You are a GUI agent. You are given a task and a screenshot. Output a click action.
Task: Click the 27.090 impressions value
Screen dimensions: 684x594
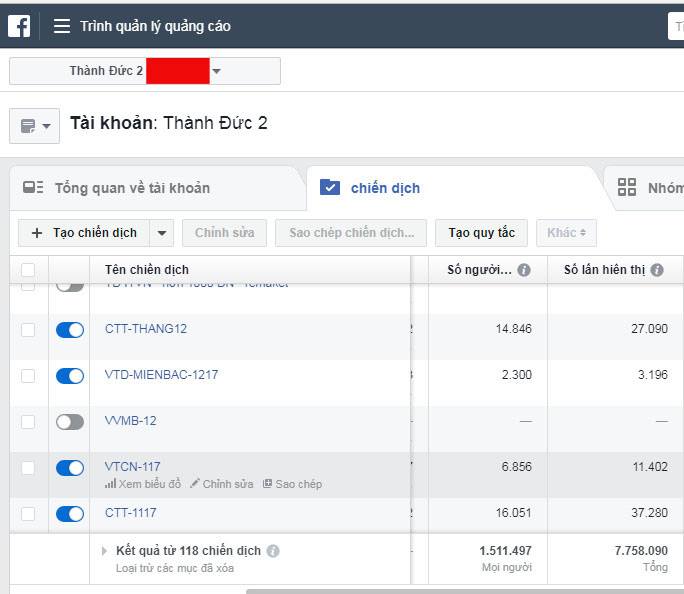pos(650,329)
